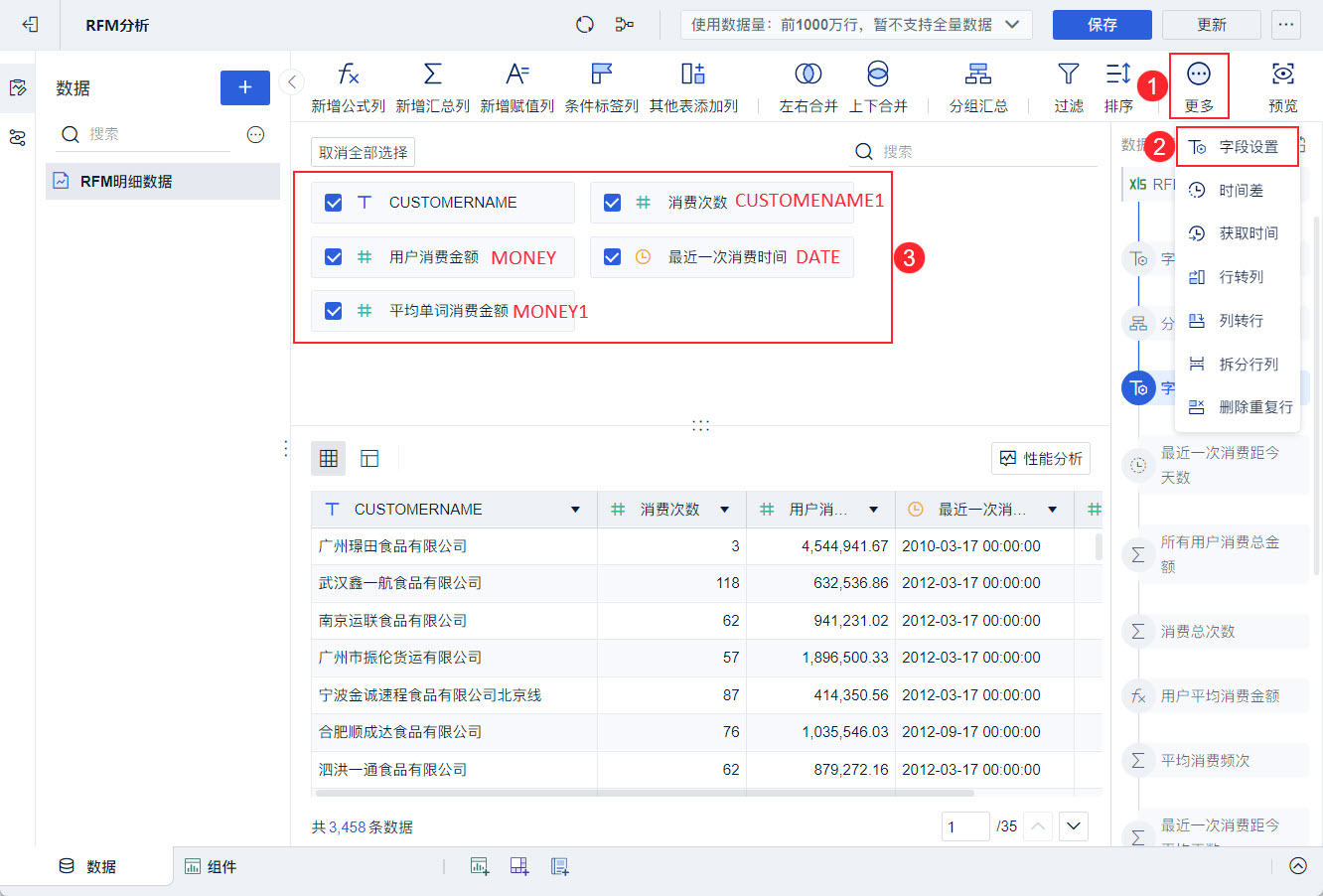Screen dimensions: 1323x896
Task: Collapse the left data panel arrow
Action: (x=291, y=81)
